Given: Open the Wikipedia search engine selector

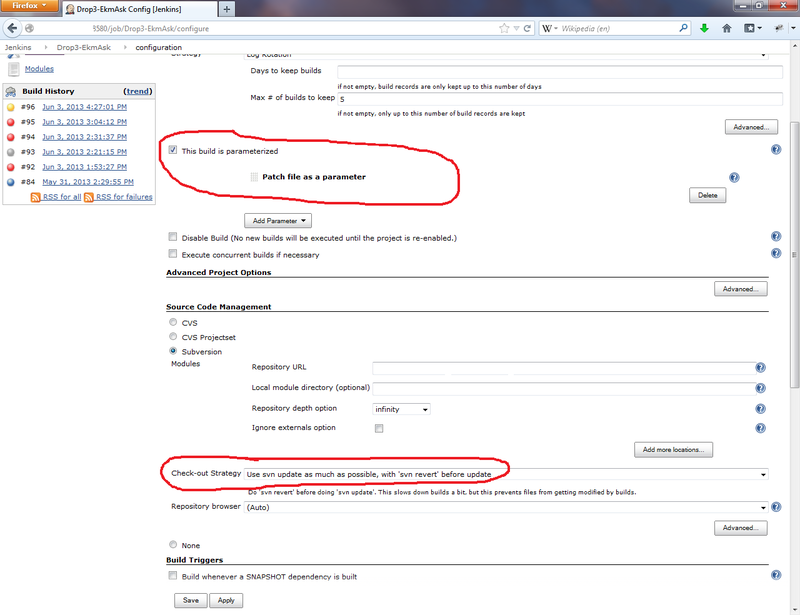Looking at the screenshot, I should (x=549, y=29).
